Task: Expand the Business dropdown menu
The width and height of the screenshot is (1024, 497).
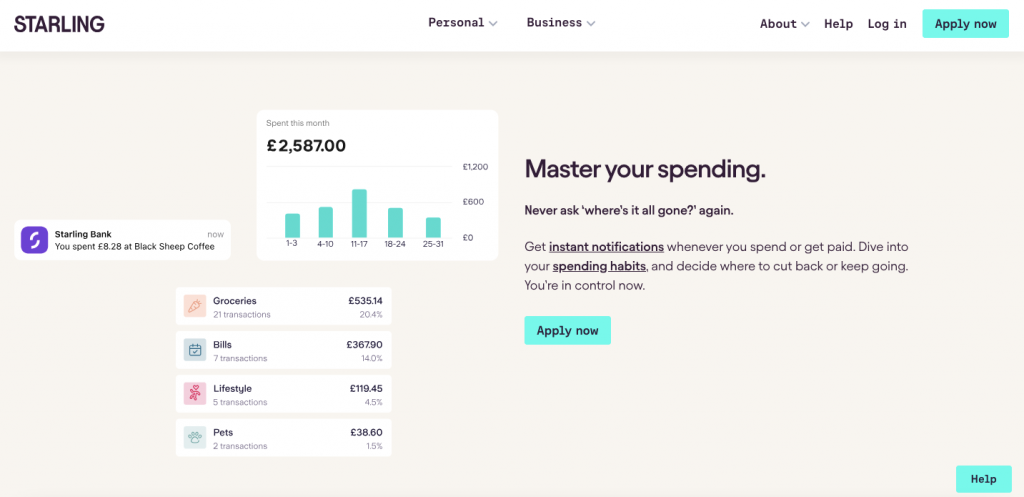Action: click(x=560, y=23)
